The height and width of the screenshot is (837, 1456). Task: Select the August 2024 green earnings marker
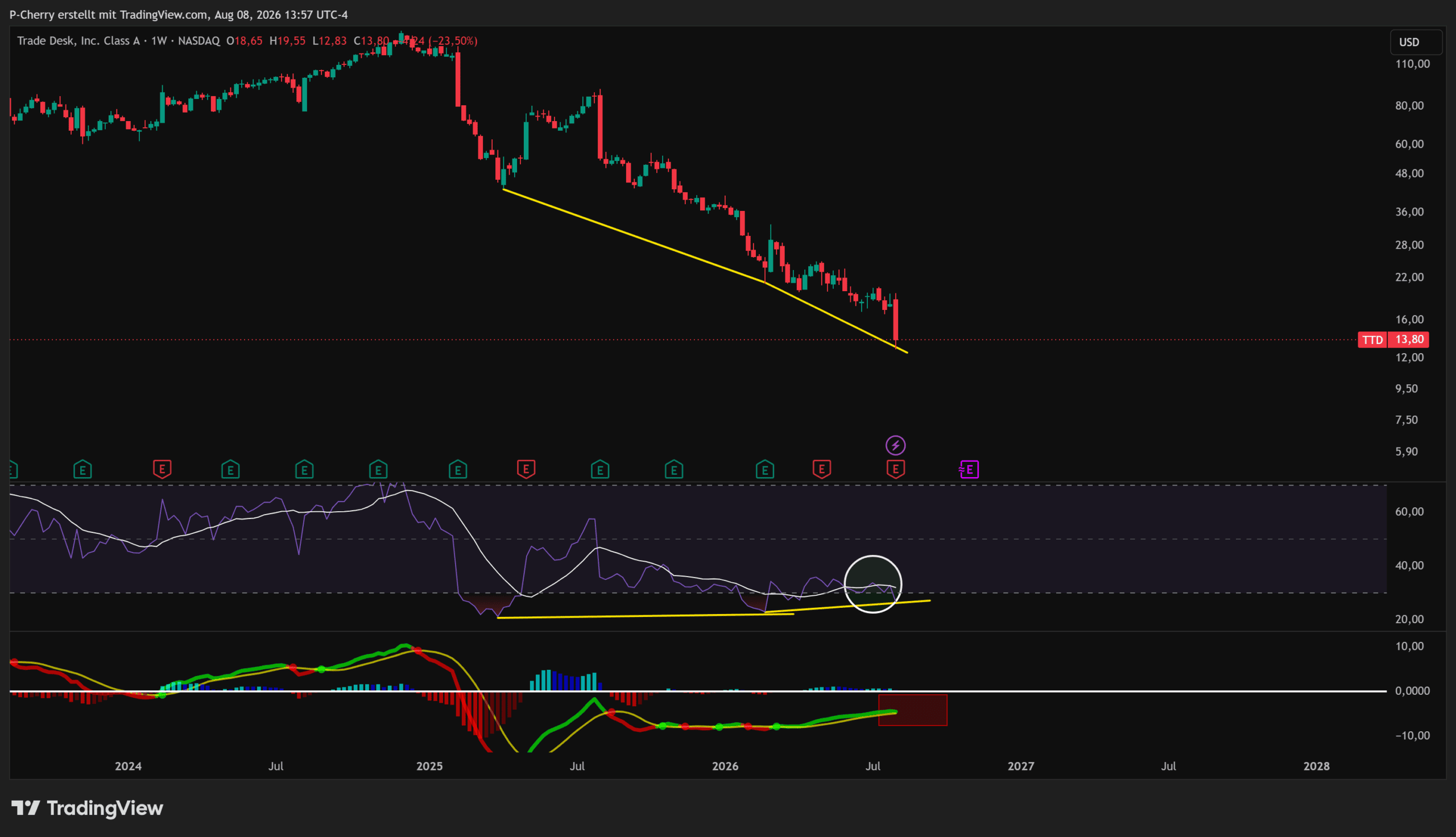pyautogui.click(x=304, y=470)
